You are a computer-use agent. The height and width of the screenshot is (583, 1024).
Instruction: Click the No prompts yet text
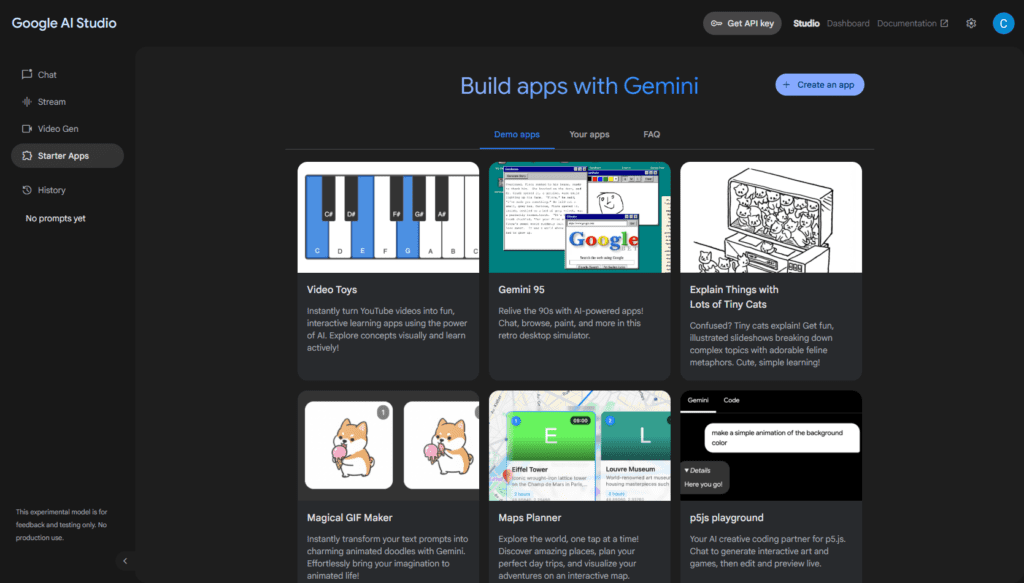(56, 219)
